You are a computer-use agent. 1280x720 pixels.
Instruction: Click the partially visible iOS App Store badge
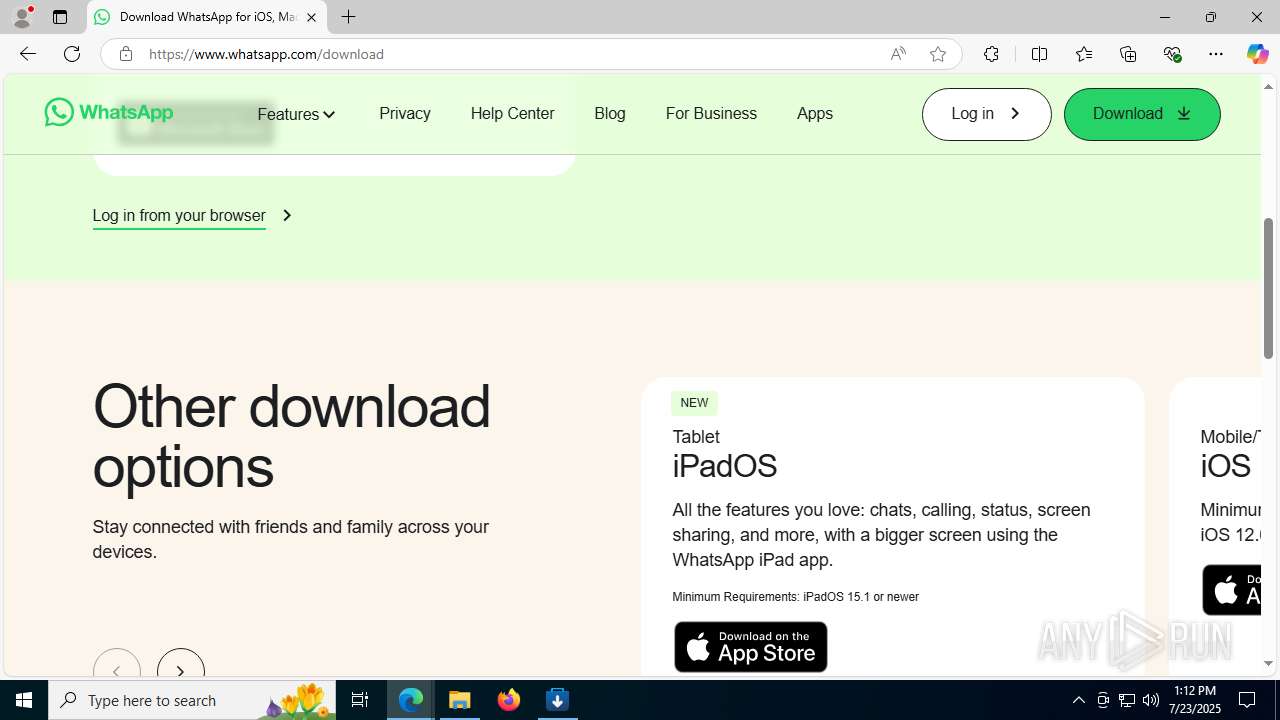click(x=1231, y=590)
